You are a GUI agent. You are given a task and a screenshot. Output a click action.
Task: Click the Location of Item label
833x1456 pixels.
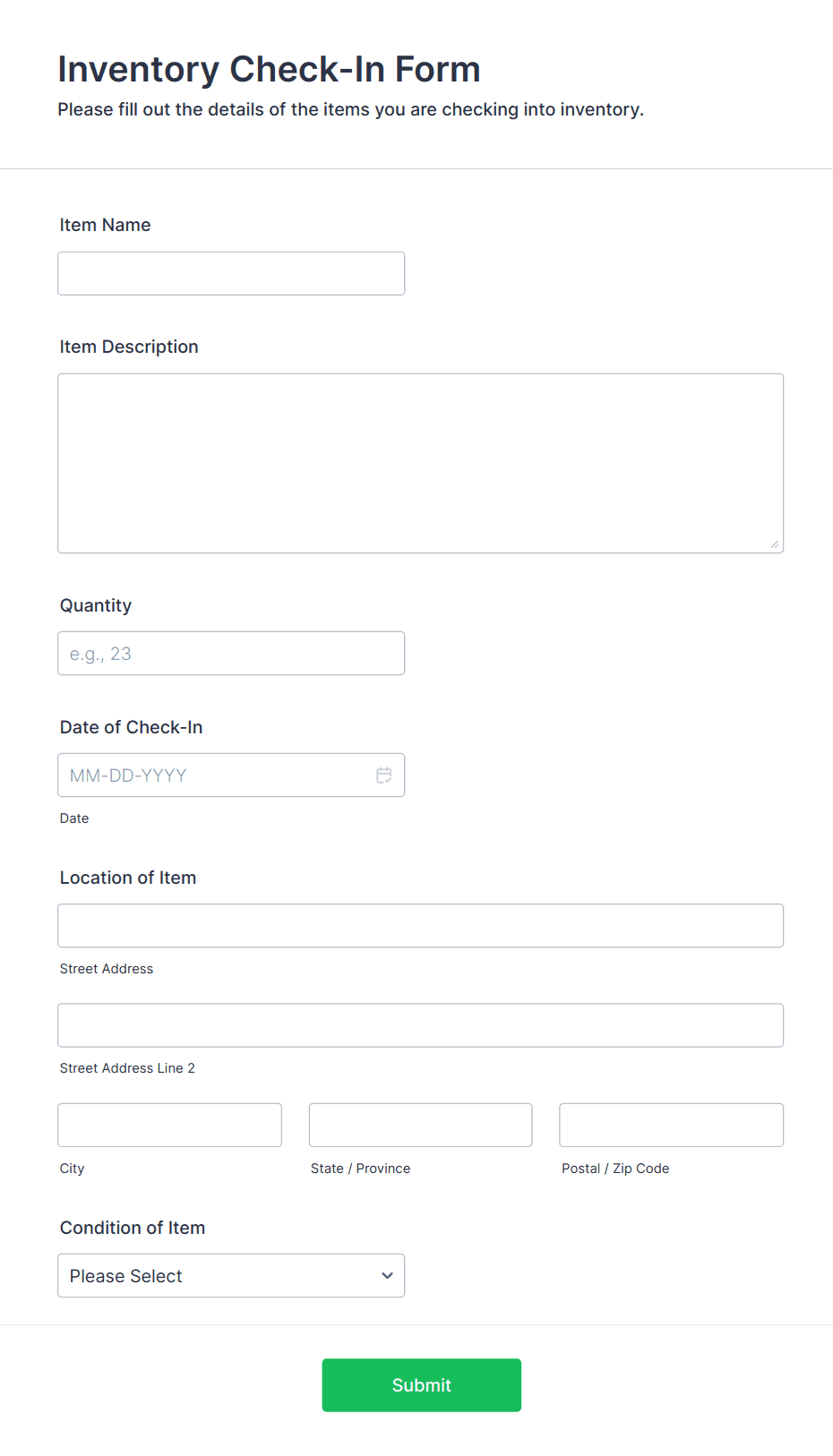127,878
